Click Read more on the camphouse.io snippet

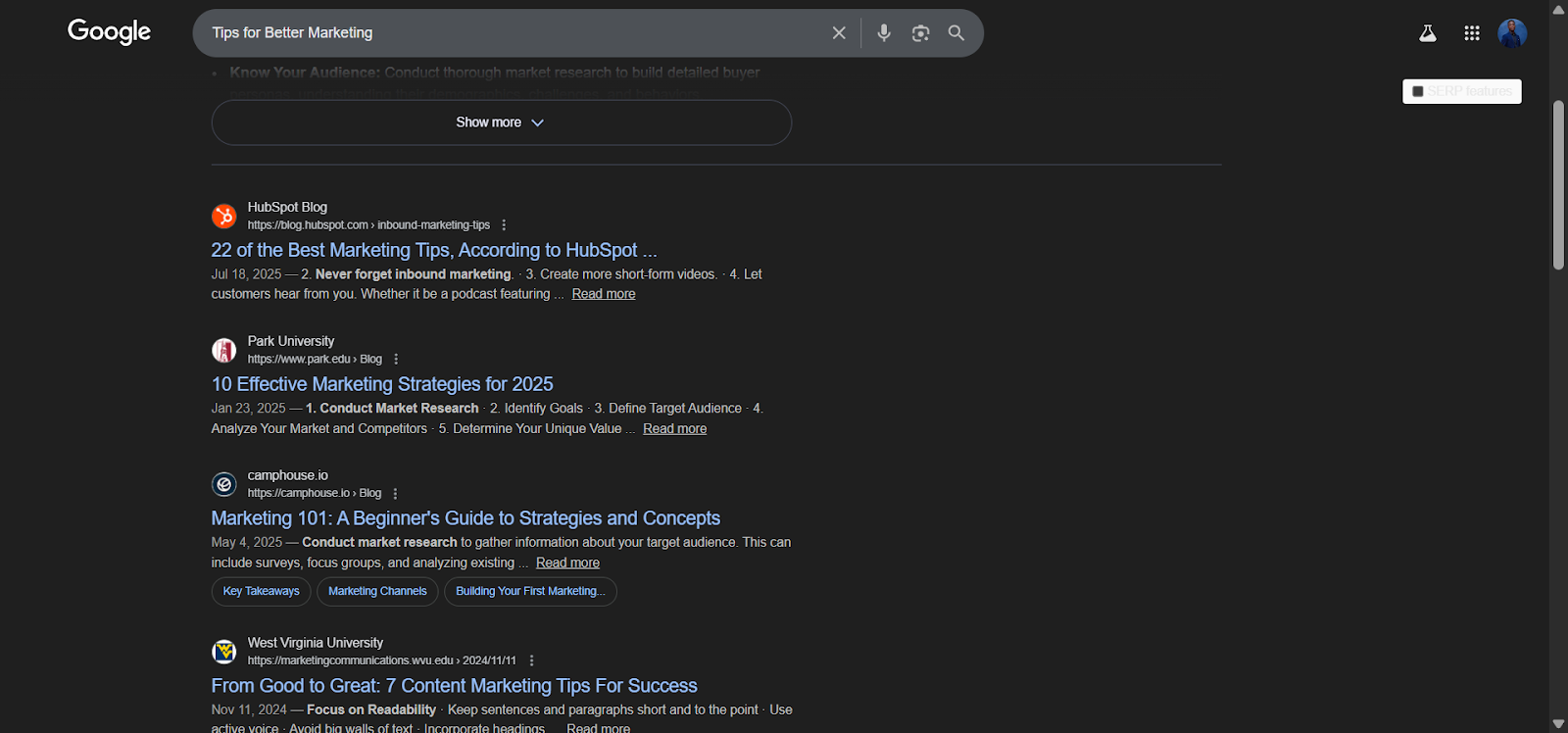pos(567,563)
